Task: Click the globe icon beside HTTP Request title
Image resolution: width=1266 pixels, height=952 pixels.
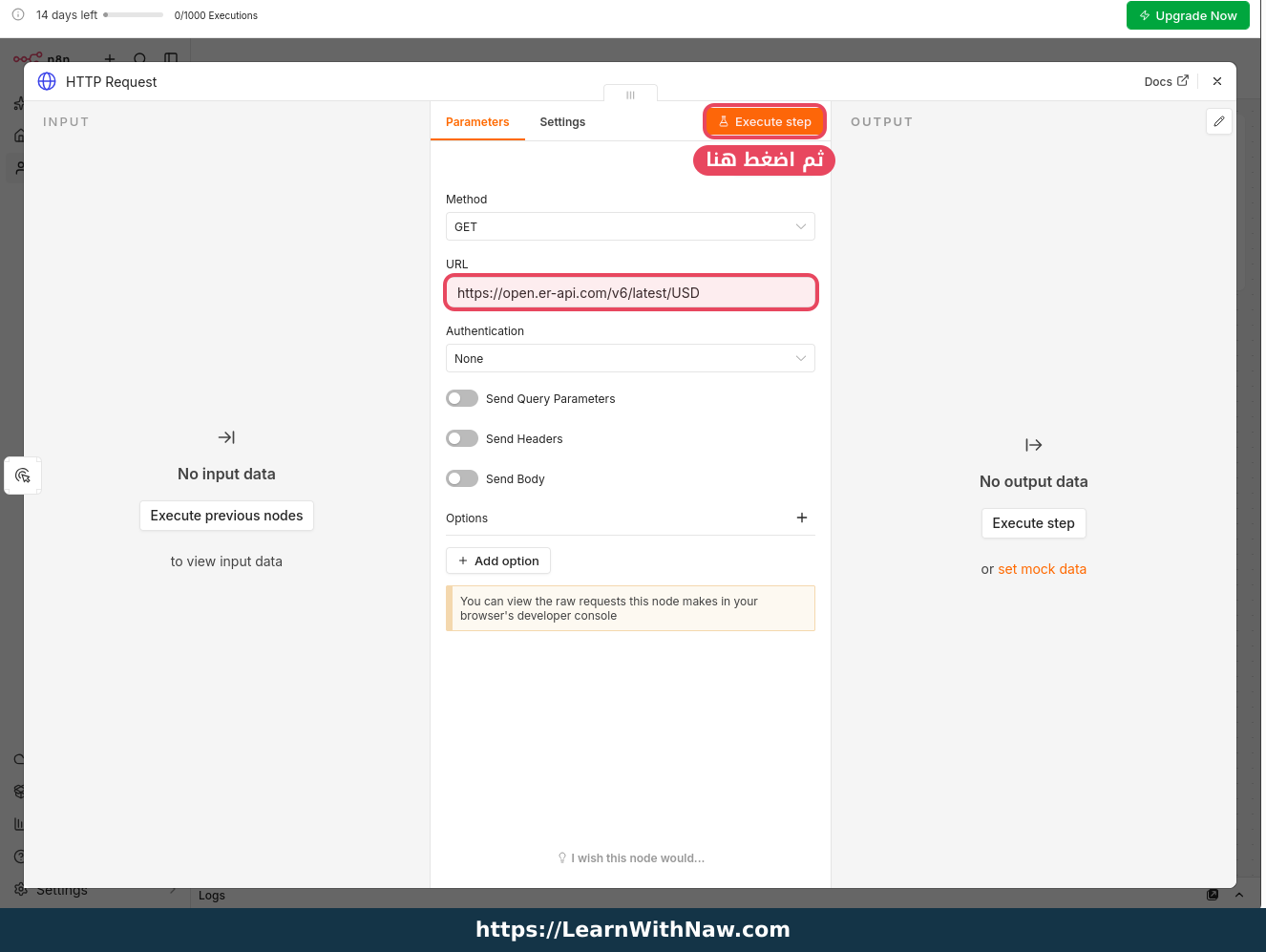Action: (x=47, y=81)
